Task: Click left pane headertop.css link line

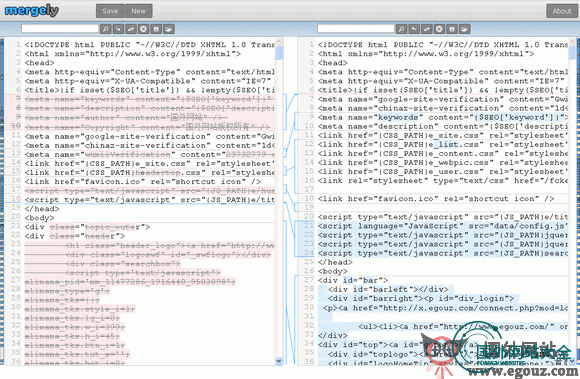Action: click(149, 172)
